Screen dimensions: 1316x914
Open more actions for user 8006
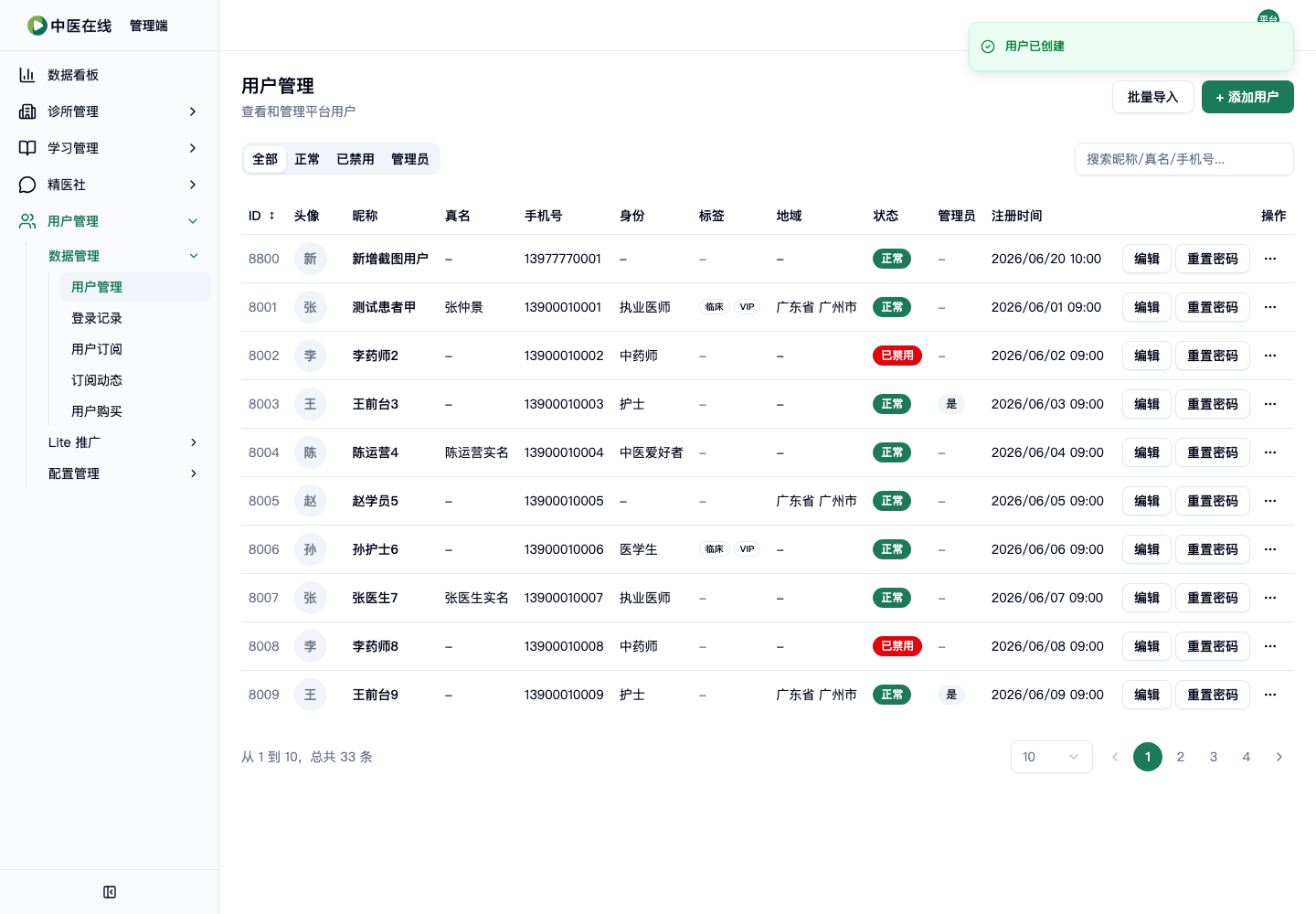pyautogui.click(x=1270, y=549)
